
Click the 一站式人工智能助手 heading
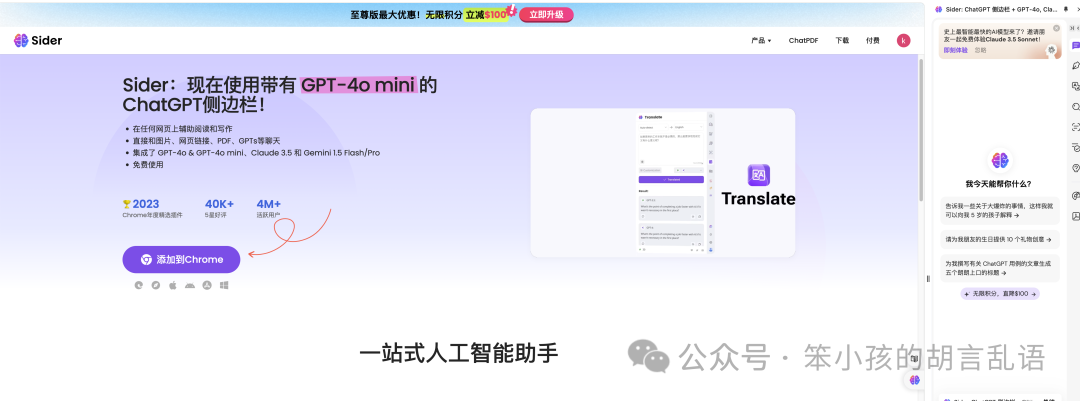[x=459, y=353]
